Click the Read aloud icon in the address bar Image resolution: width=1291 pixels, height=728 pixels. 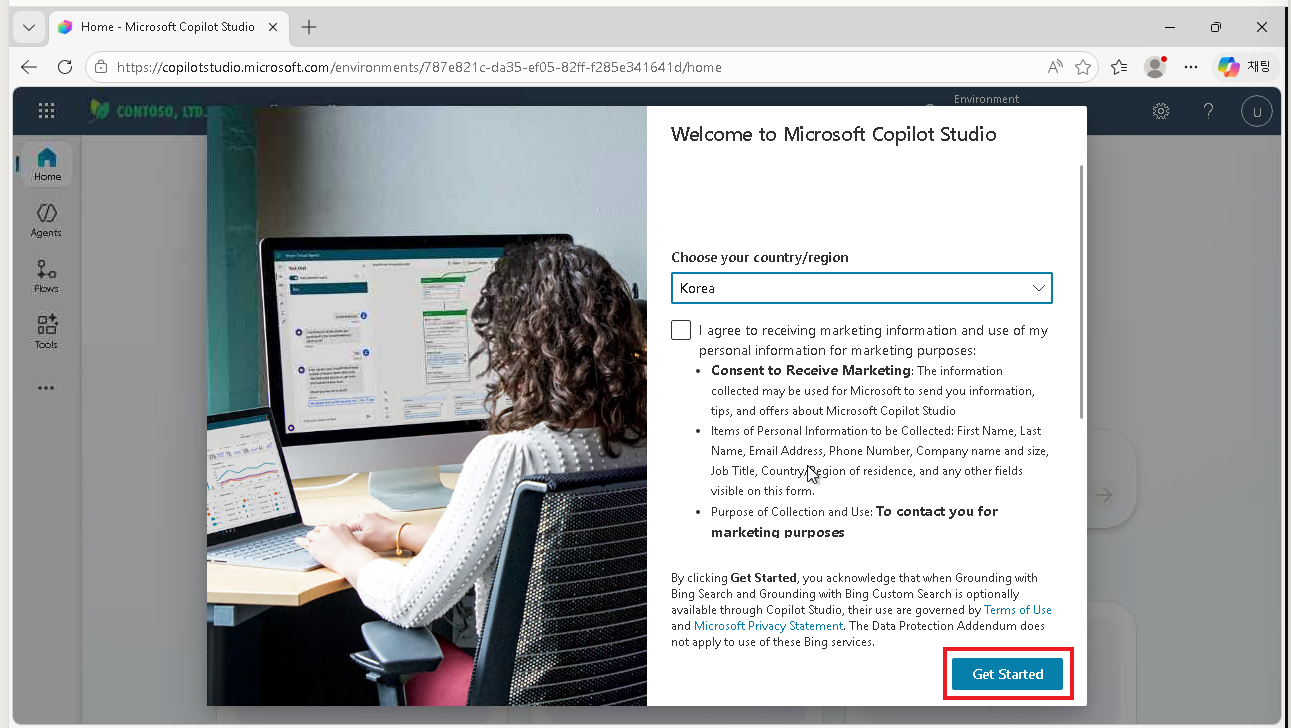1055,67
